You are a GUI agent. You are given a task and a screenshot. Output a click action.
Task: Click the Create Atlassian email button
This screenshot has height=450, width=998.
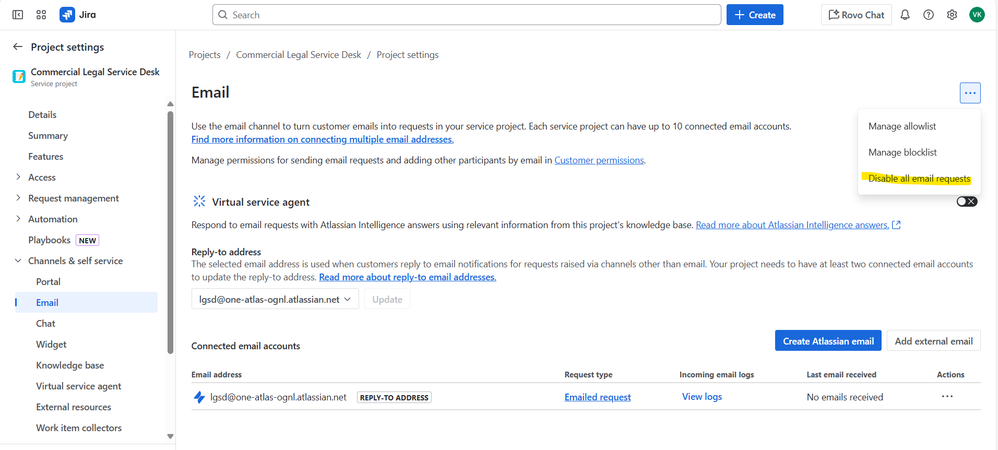pyautogui.click(x=828, y=341)
